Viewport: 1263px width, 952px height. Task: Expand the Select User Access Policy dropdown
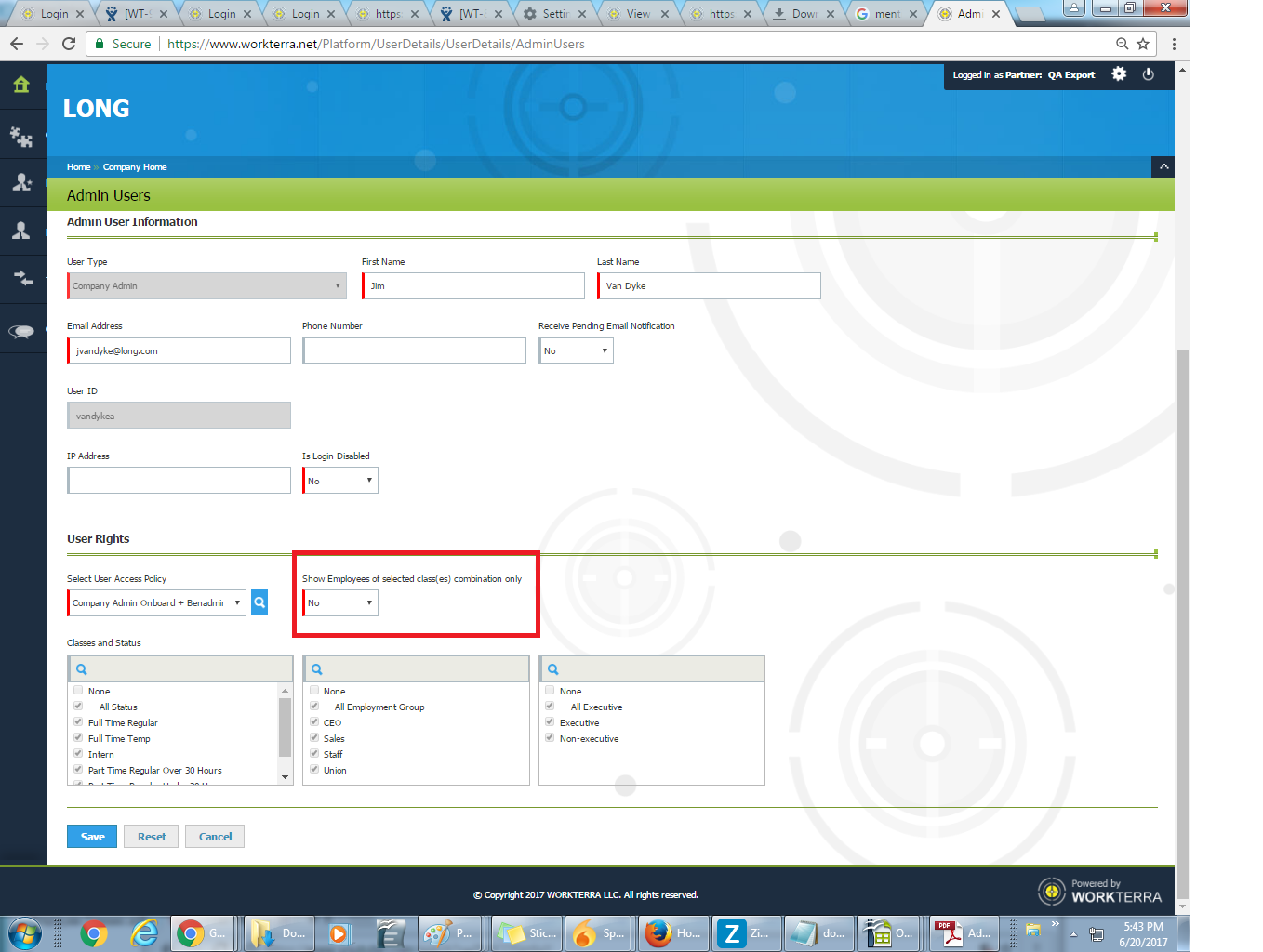pos(156,602)
